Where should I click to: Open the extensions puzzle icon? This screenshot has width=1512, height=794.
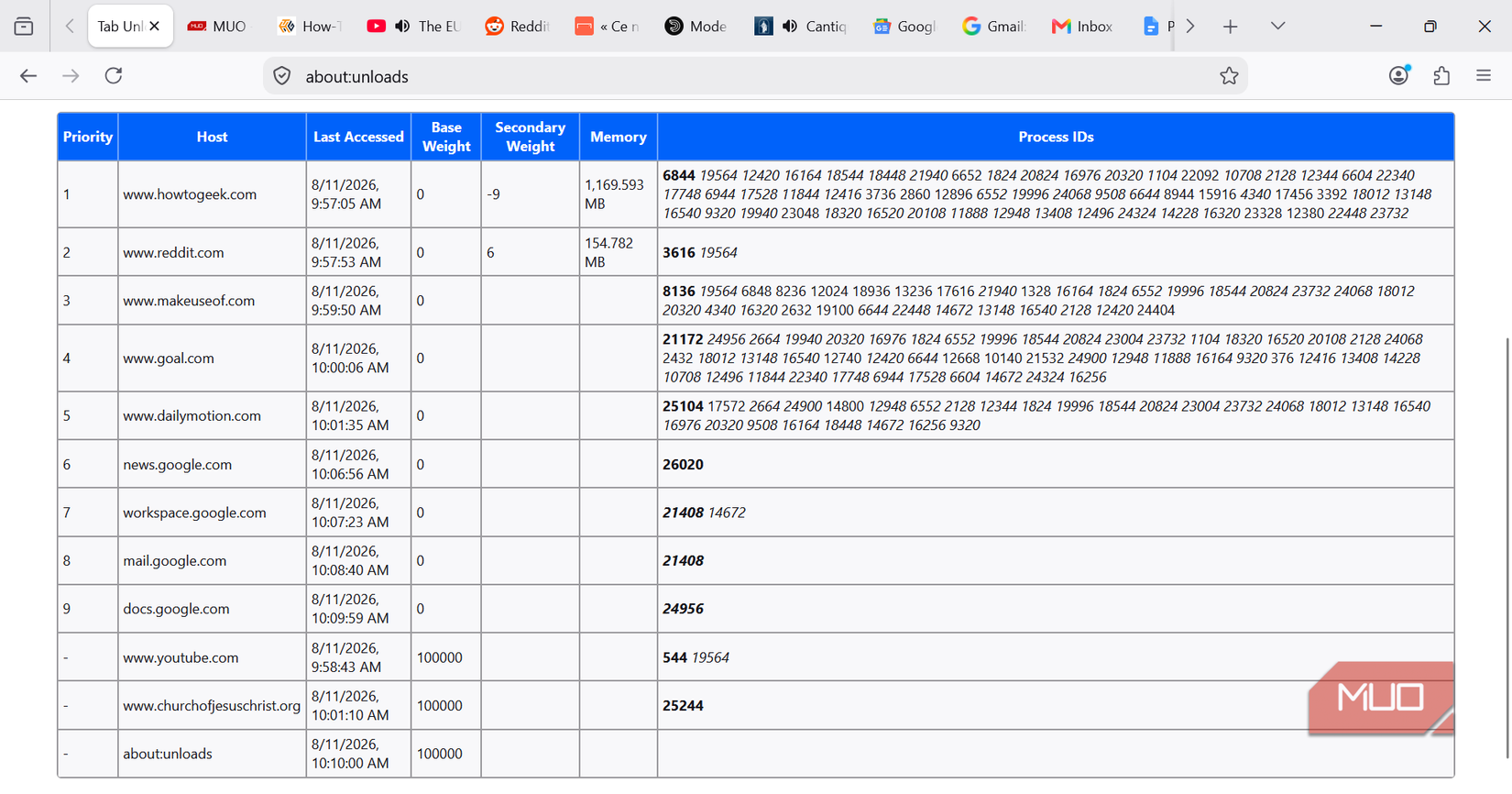[x=1441, y=76]
